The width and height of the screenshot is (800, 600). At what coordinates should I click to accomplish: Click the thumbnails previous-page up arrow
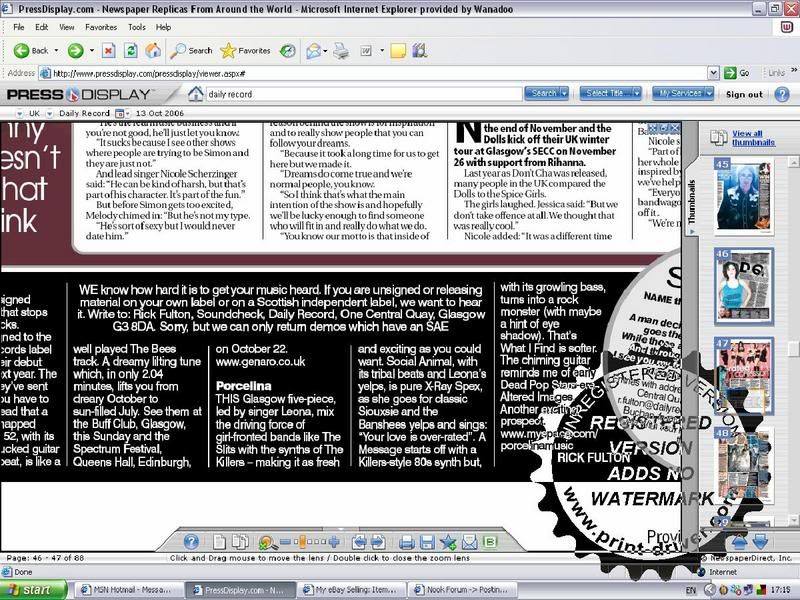739,542
